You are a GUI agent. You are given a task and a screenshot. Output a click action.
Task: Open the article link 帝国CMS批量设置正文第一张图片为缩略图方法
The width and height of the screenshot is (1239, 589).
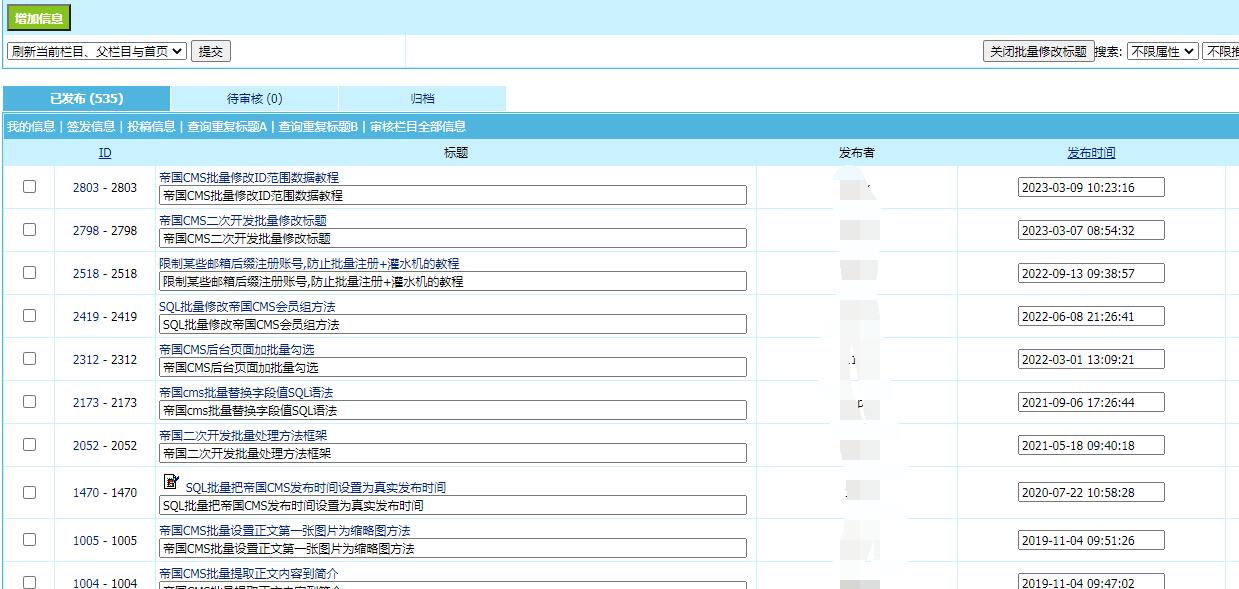tap(285, 530)
